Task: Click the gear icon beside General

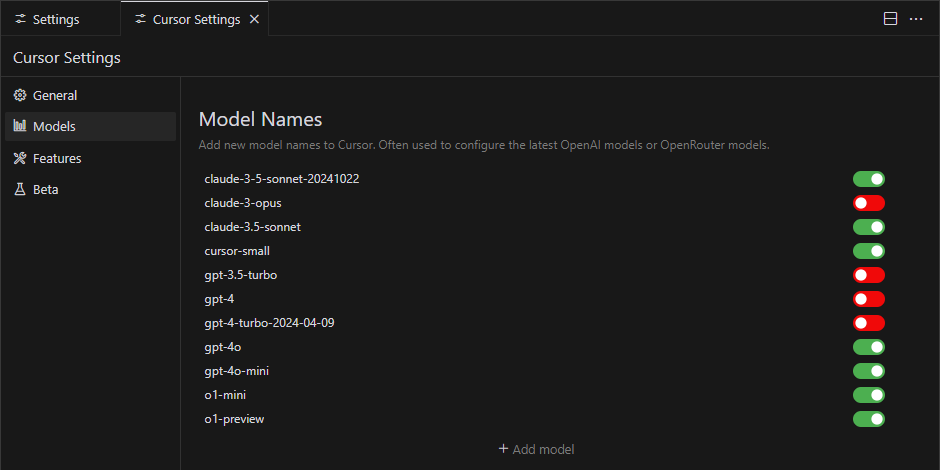Action: click(20, 95)
